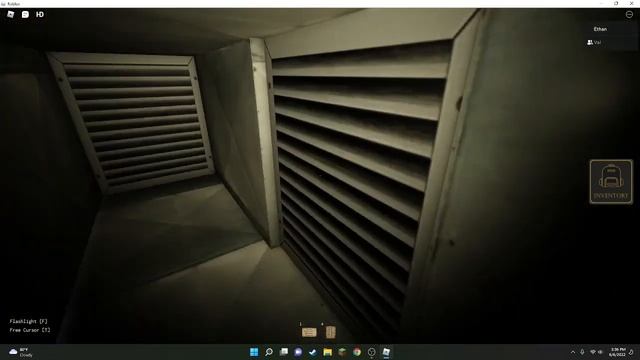Open the volume control in the tray
Image resolution: width=640 pixels, height=360 pixels.
coord(600,352)
